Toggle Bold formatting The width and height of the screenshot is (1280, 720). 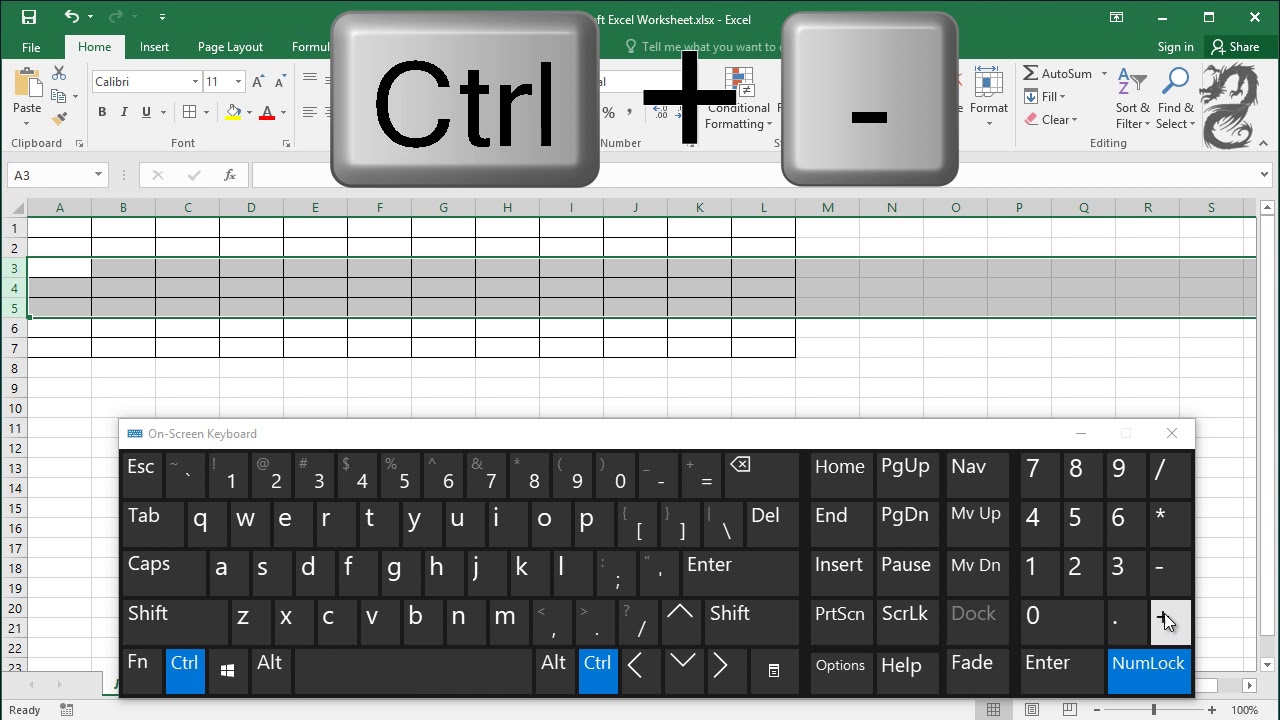pyautogui.click(x=102, y=112)
